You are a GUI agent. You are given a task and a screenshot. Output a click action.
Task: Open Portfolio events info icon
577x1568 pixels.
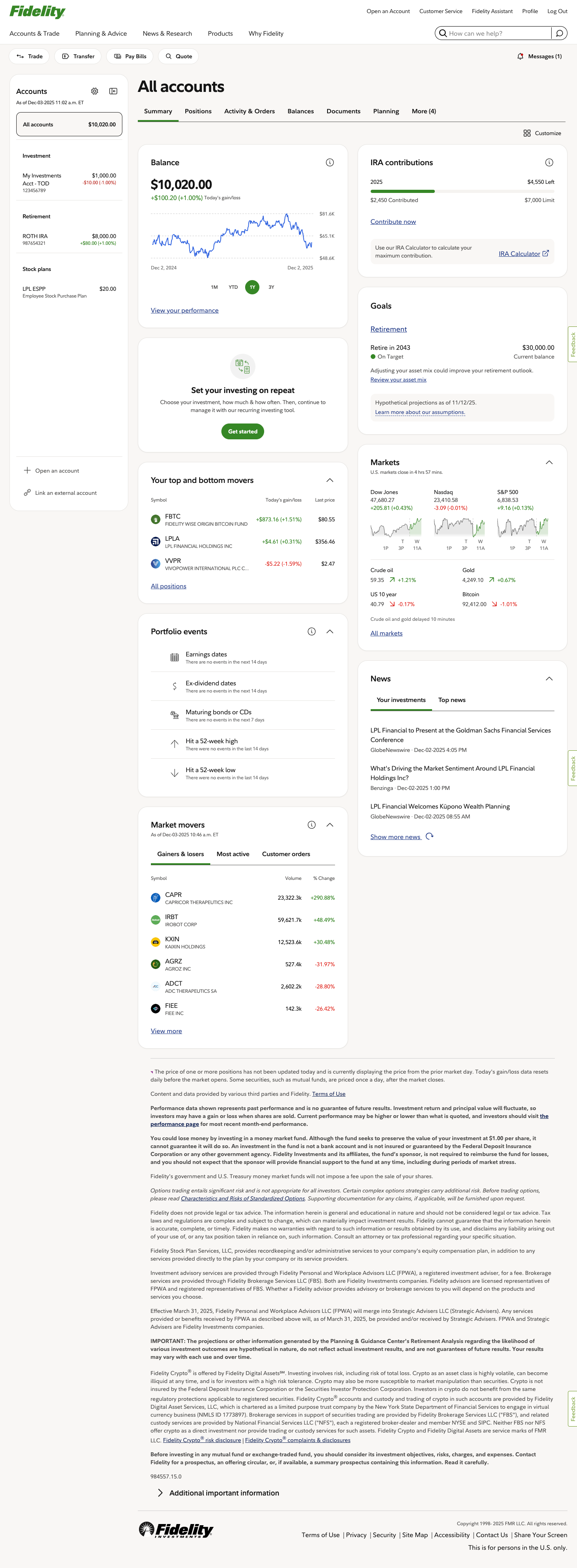click(x=312, y=632)
